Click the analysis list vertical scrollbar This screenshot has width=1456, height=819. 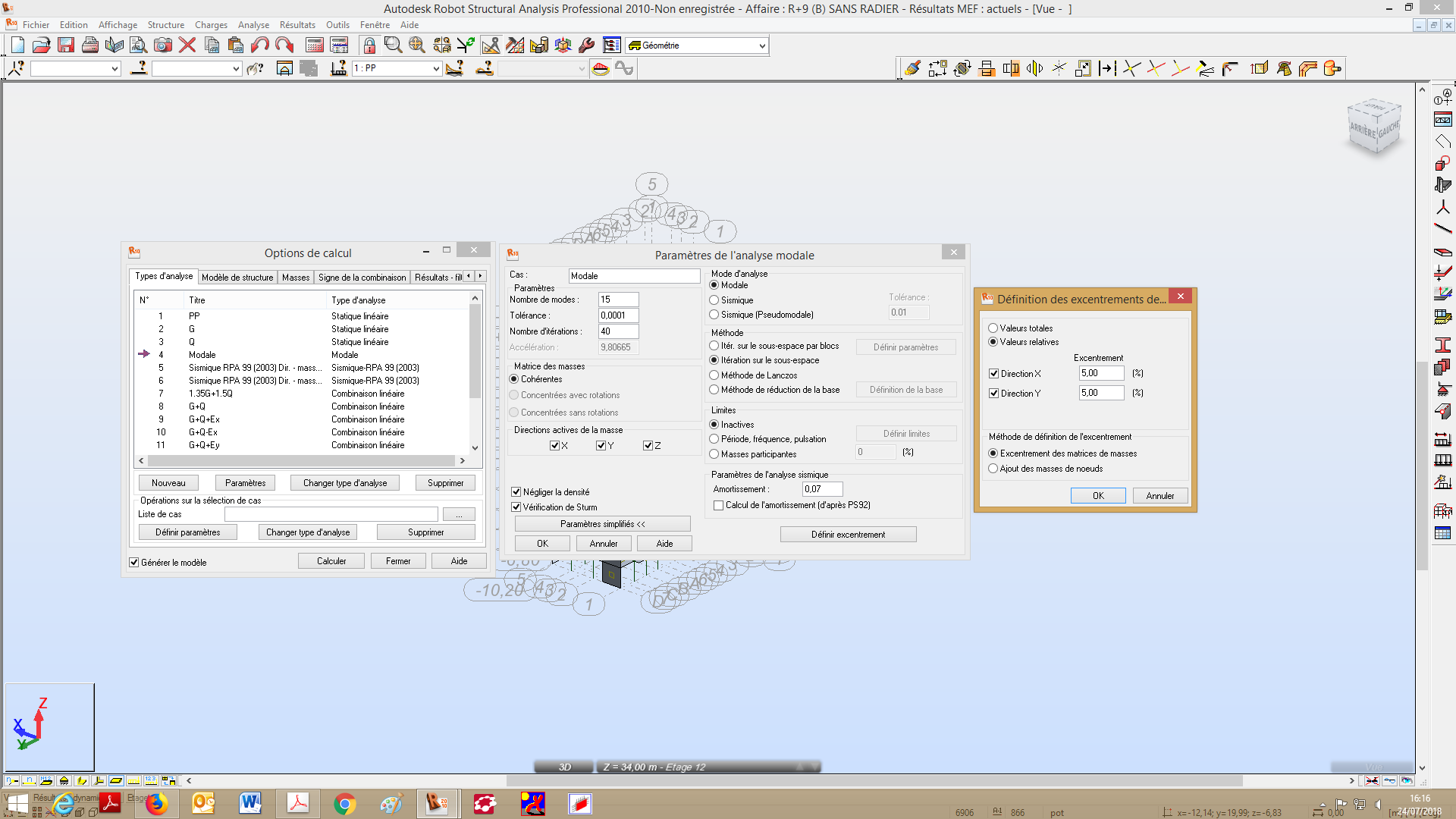point(475,350)
